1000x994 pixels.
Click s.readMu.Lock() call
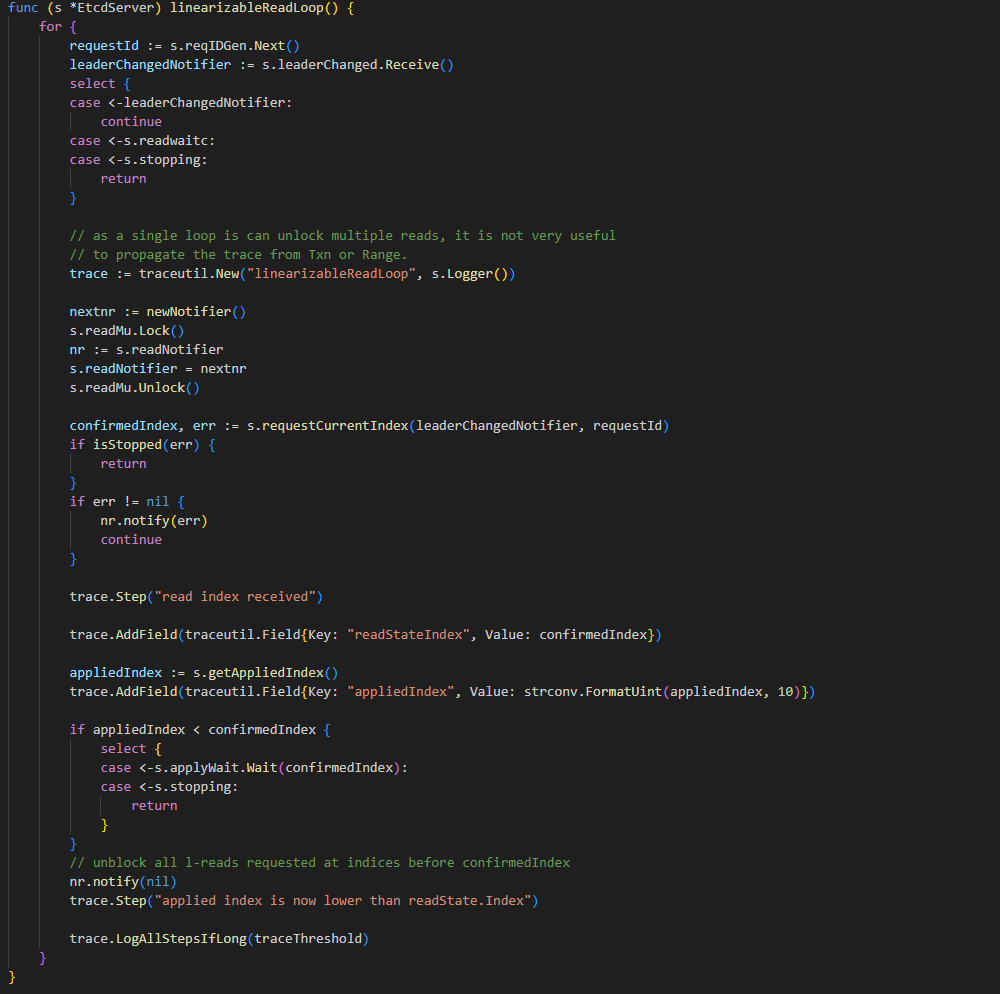tap(127, 331)
